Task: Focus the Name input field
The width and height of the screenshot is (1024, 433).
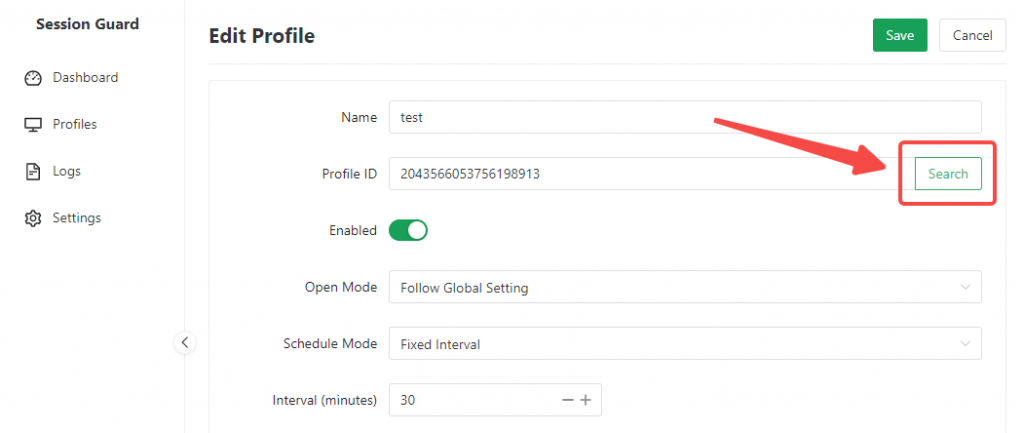Action: [x=684, y=117]
